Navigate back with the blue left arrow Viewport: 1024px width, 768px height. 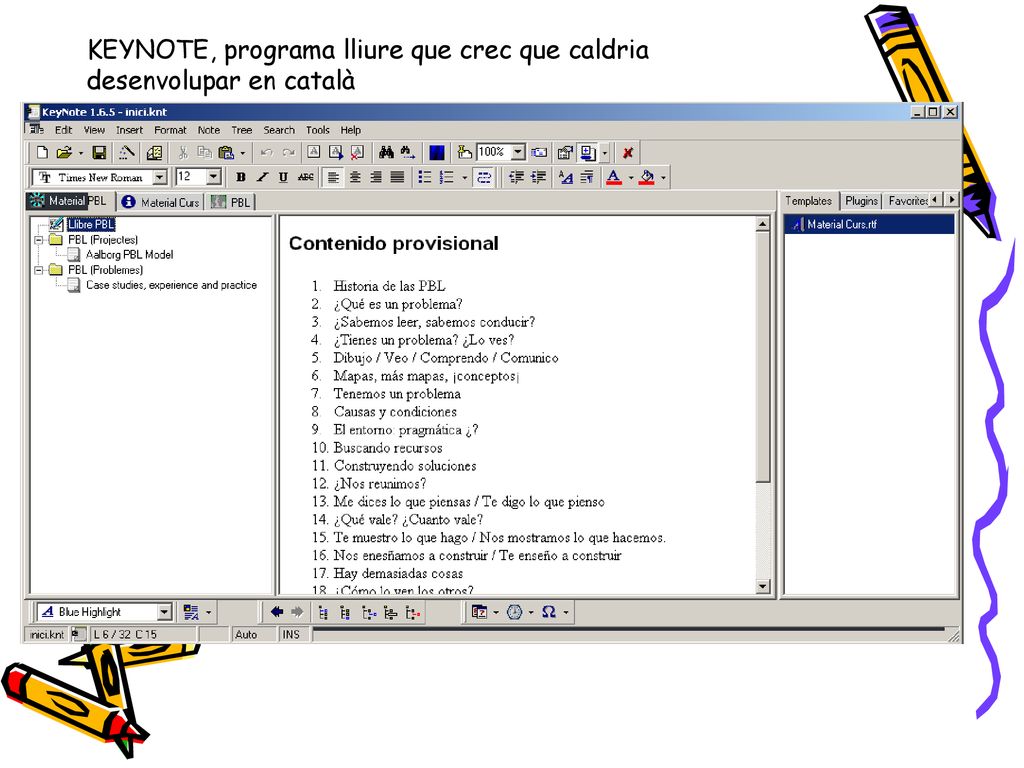(277, 612)
